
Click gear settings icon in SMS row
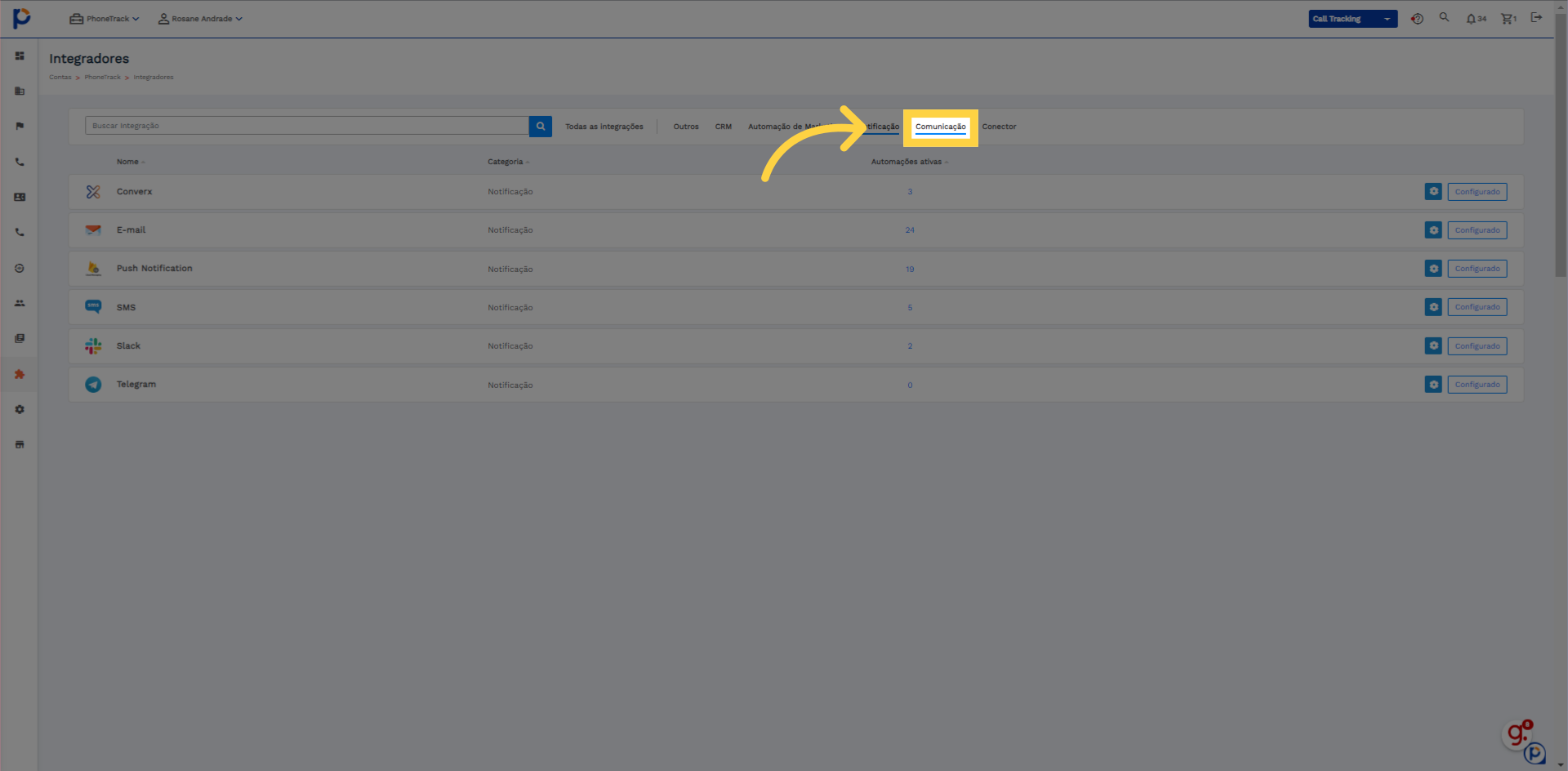coord(1433,307)
